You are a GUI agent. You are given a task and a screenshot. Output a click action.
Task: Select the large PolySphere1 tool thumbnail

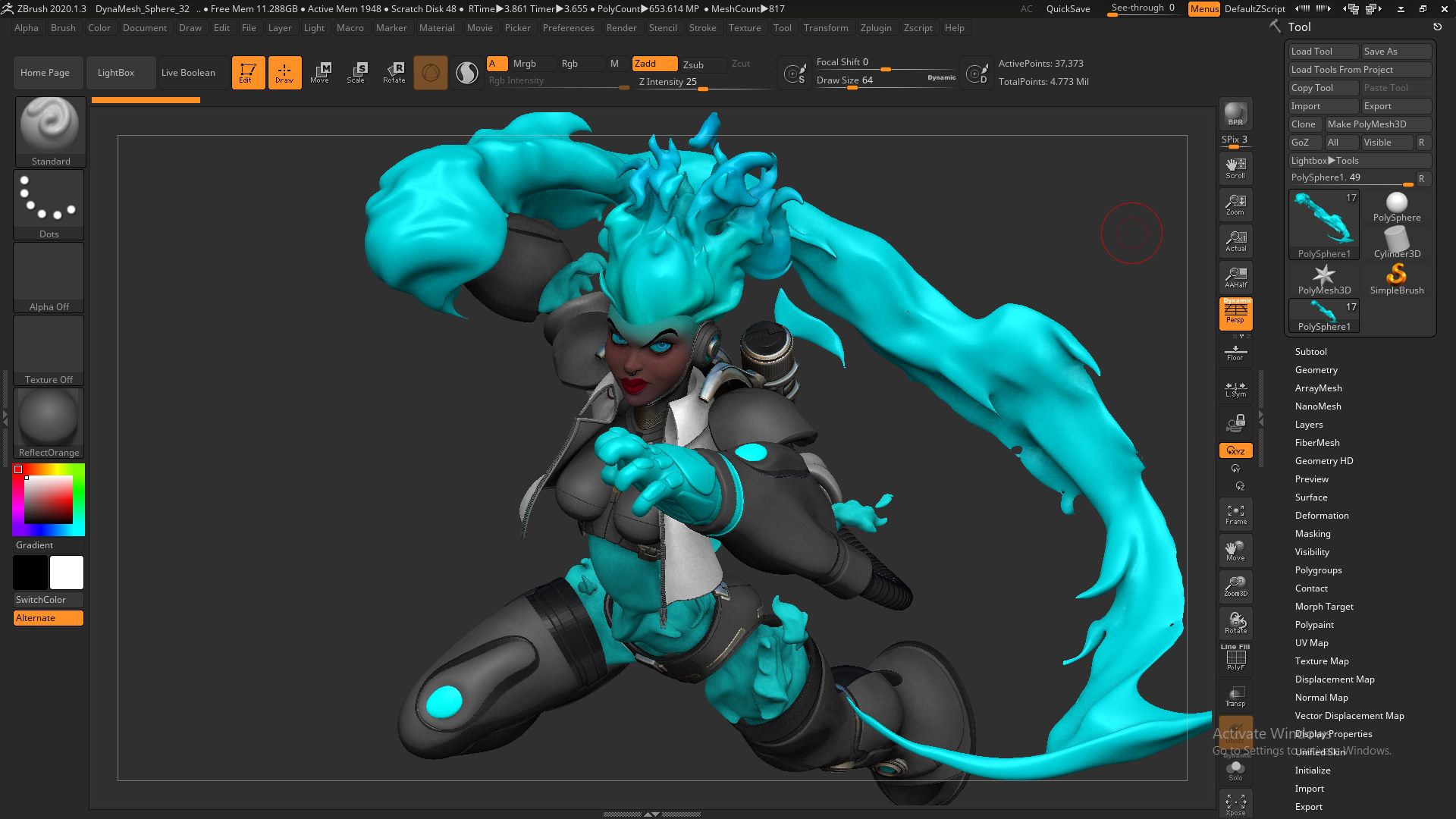click(x=1324, y=224)
